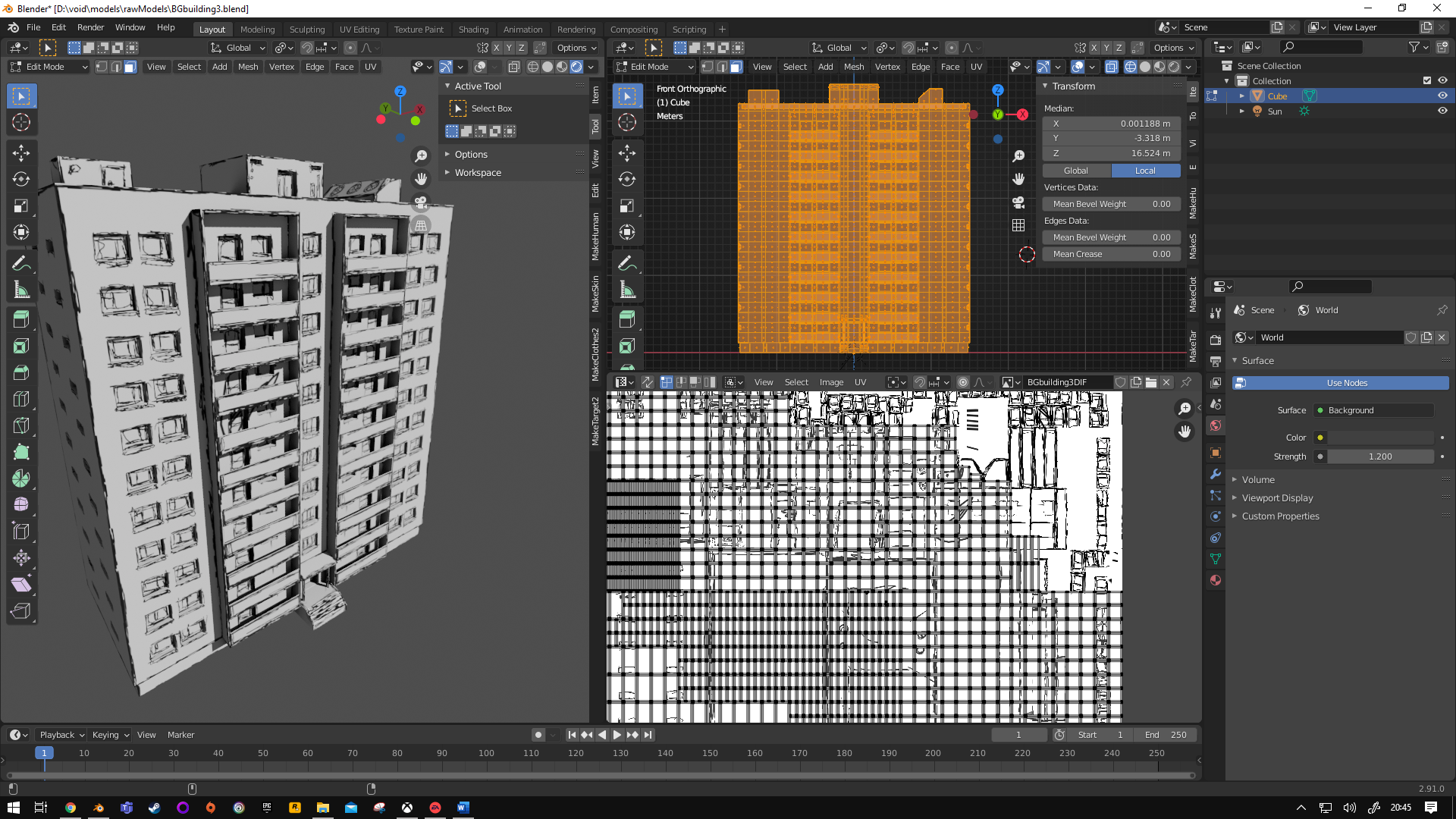Toggle camera view in left viewport
This screenshot has height=819, width=1456.
[x=421, y=202]
